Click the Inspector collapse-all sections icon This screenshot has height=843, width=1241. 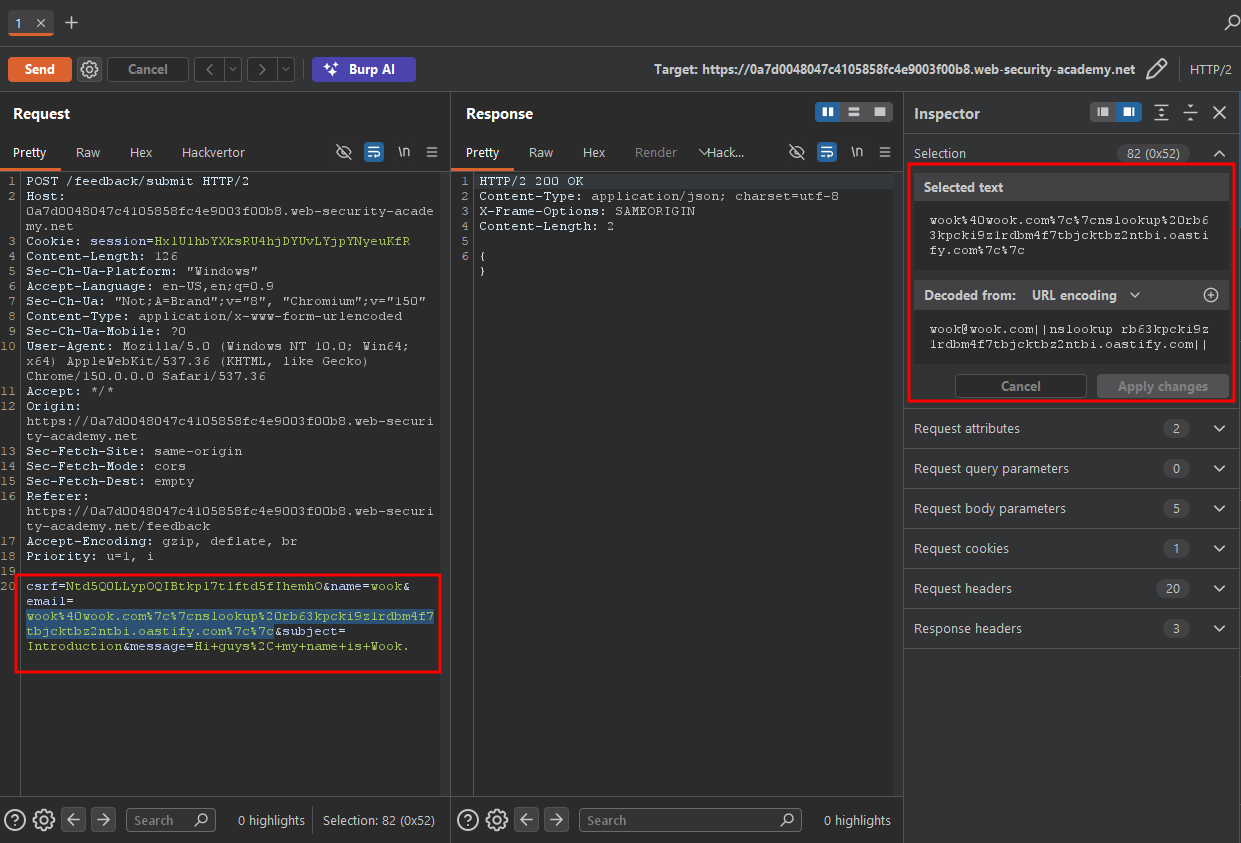click(1190, 113)
